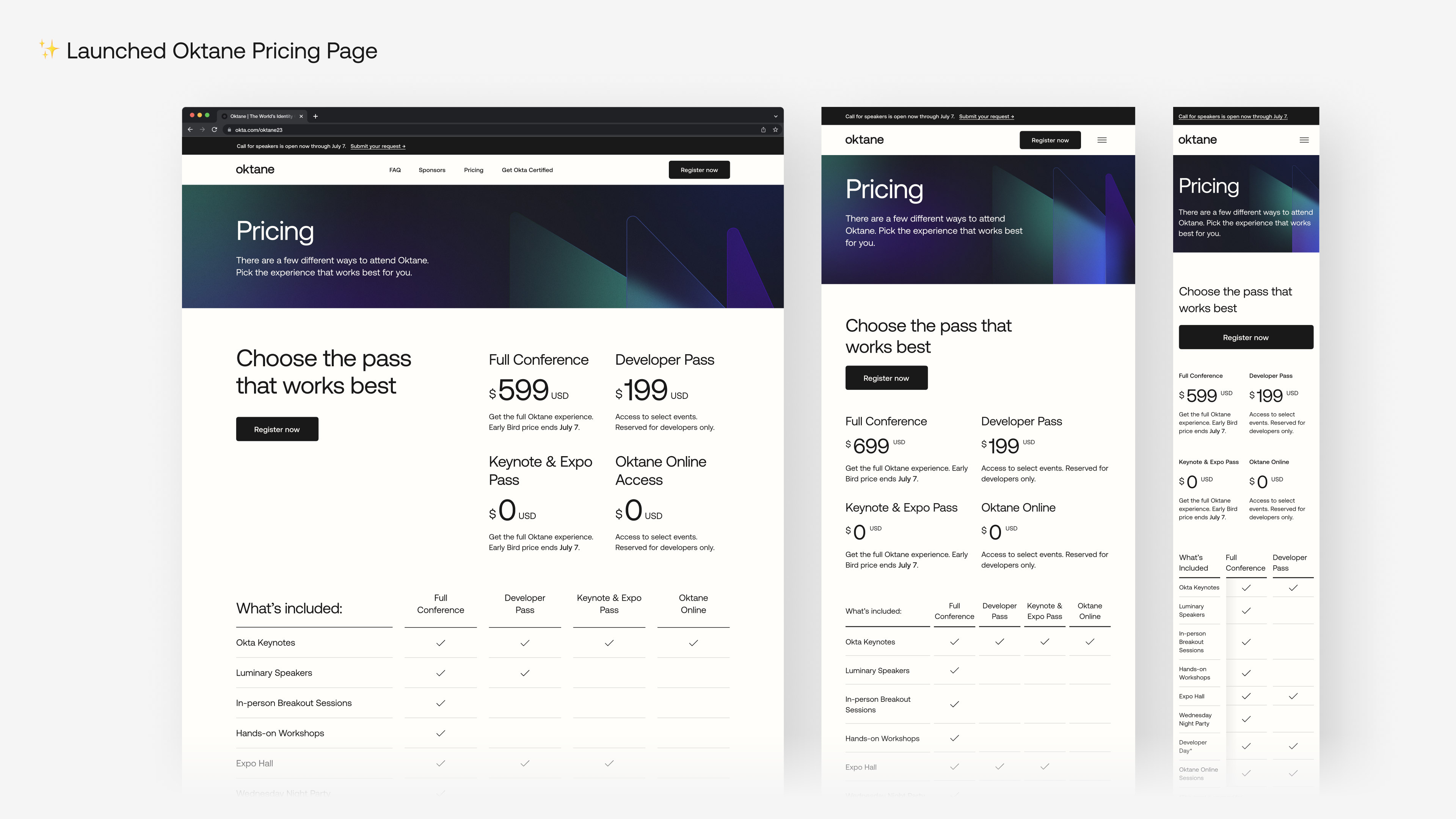Viewport: 1456px width, 819px height.
Task: Click the sparkle icon beside the title
Action: pyautogui.click(x=49, y=49)
